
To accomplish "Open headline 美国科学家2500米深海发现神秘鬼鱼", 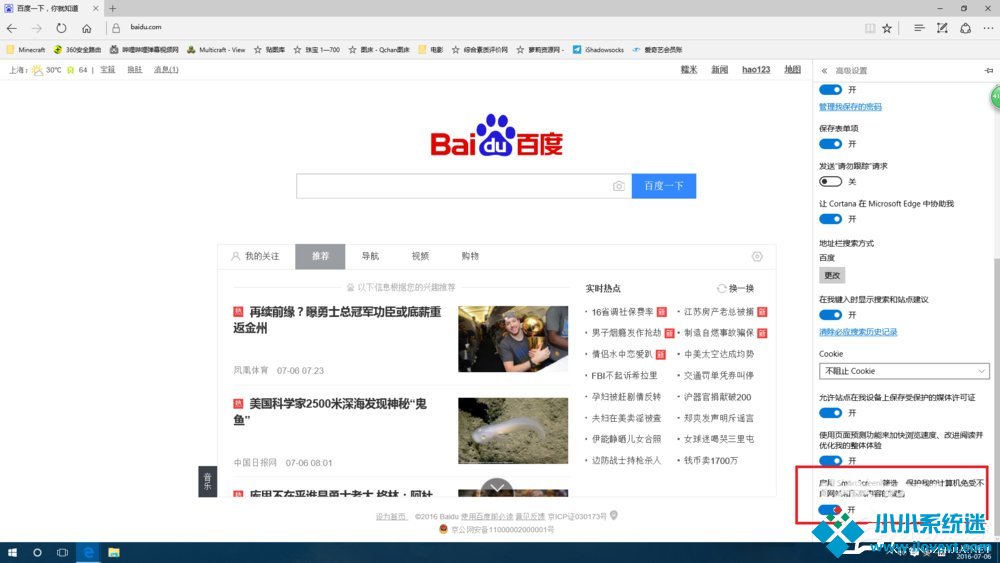I will 330,411.
